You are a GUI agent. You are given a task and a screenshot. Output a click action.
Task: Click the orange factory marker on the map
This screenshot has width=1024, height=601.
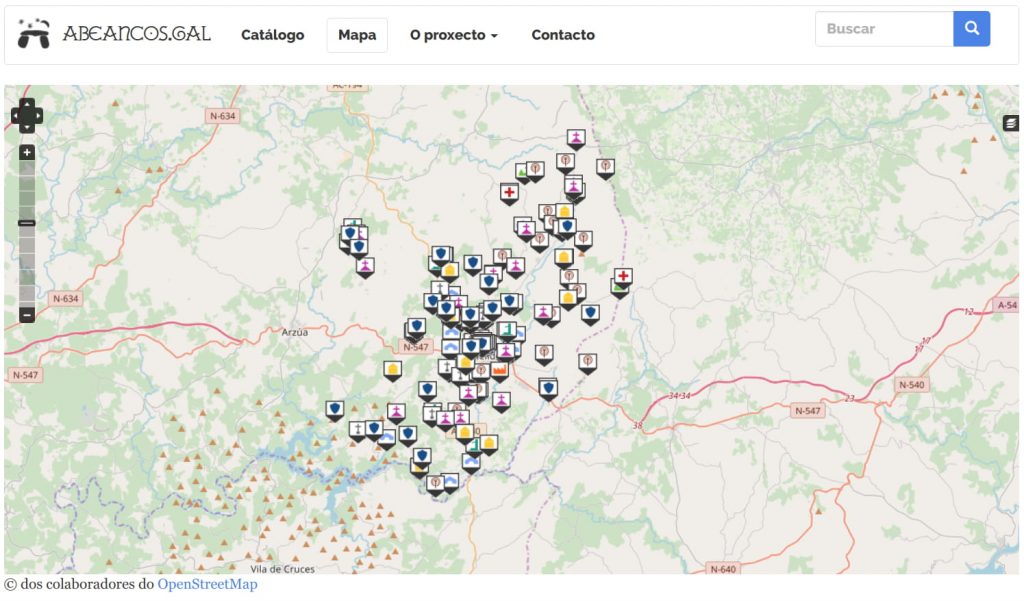tap(499, 370)
